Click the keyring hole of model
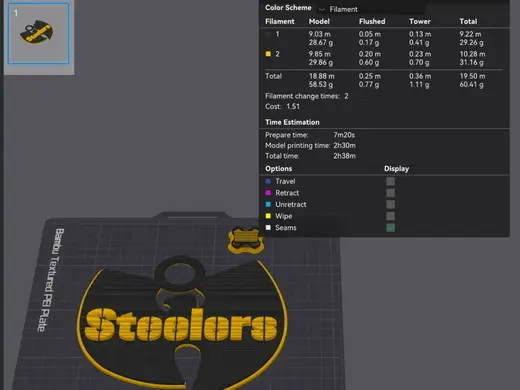This screenshot has height=390, width=520. [180, 275]
